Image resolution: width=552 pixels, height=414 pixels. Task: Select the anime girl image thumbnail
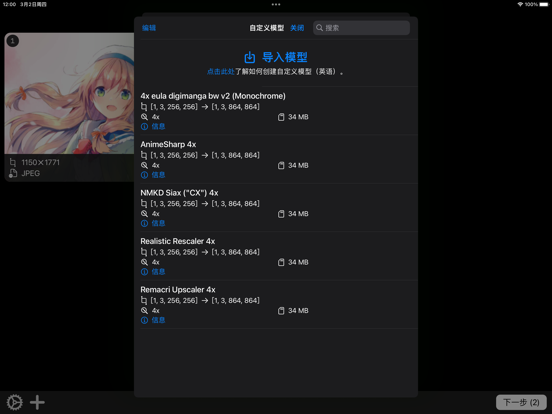pos(69,94)
